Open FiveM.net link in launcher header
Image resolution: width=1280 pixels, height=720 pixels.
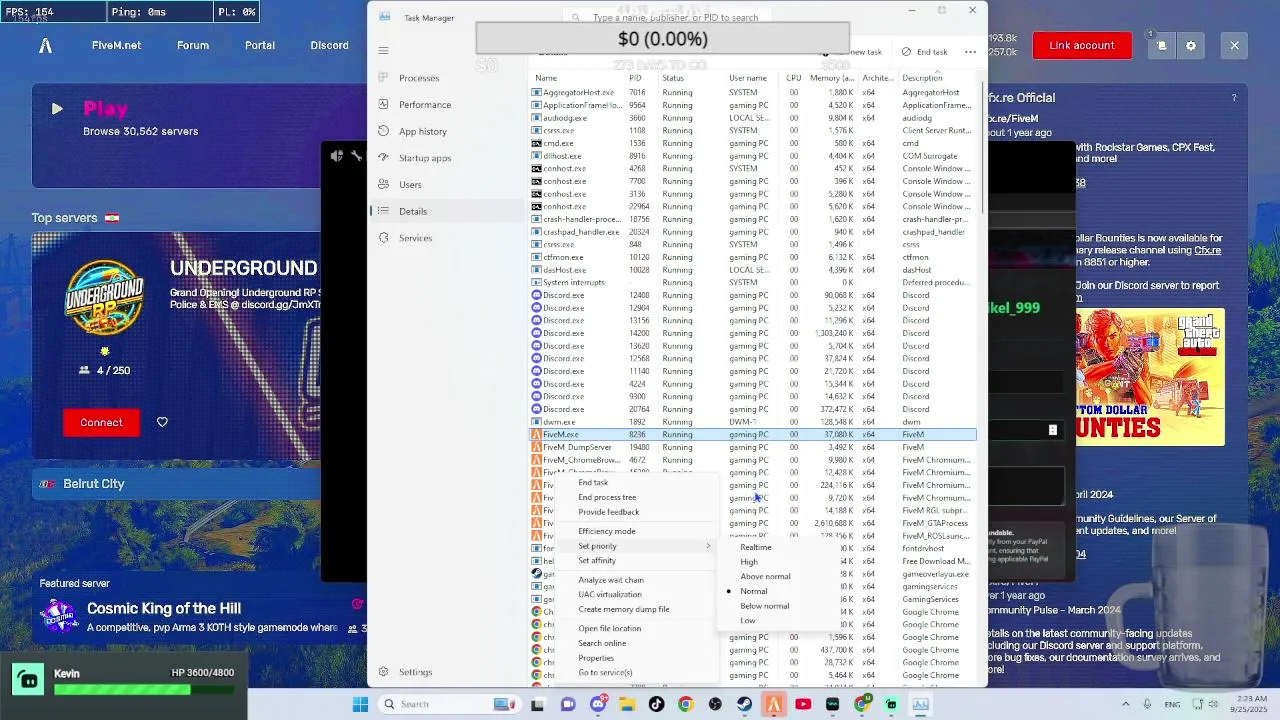[x=116, y=45]
